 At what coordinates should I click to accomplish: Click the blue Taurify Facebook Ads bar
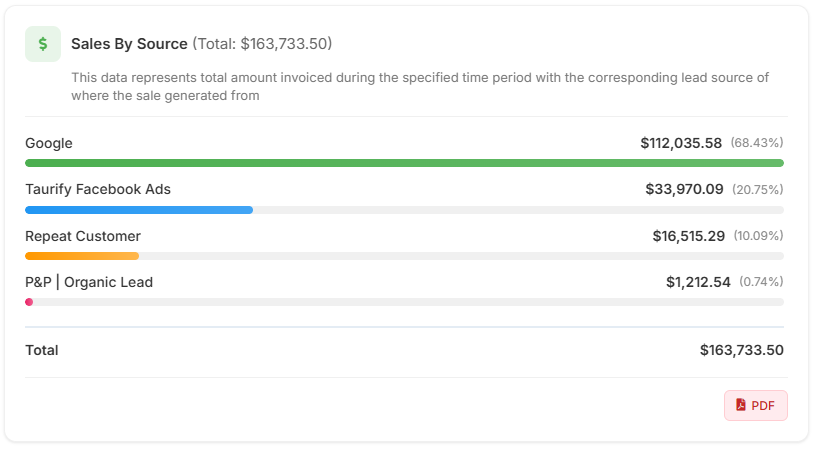pos(139,210)
